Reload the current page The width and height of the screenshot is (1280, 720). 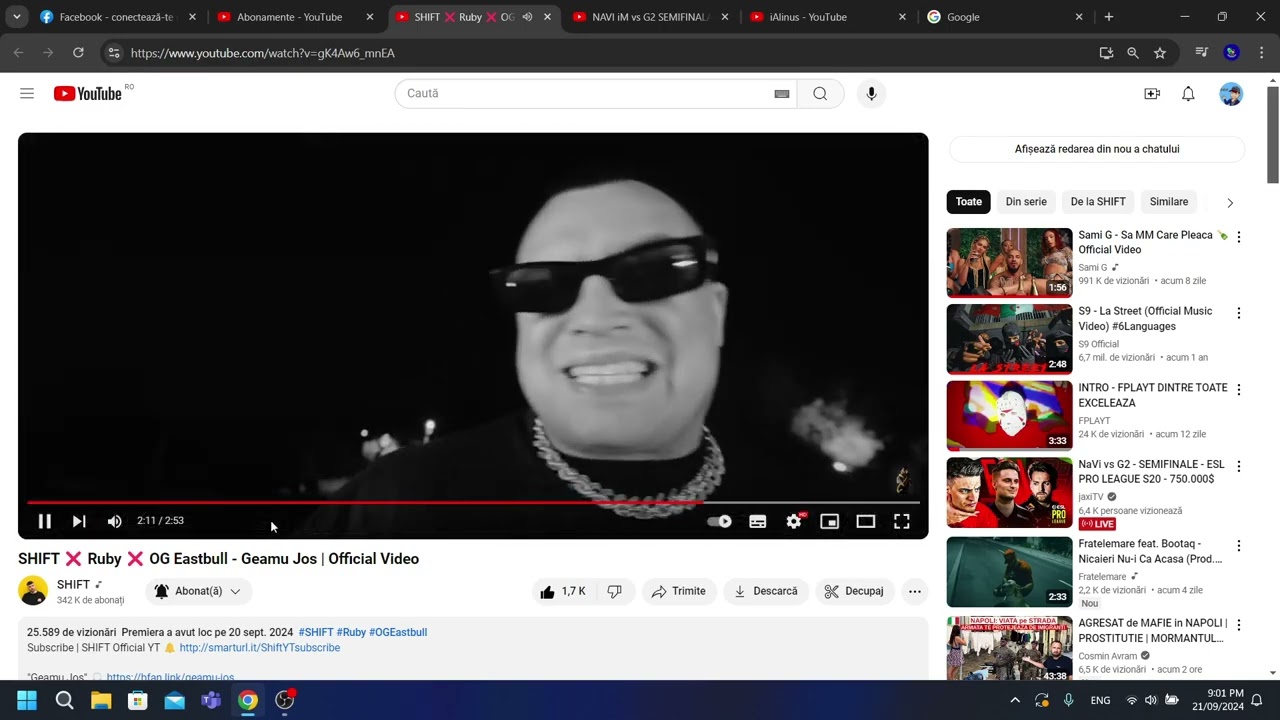pos(78,53)
